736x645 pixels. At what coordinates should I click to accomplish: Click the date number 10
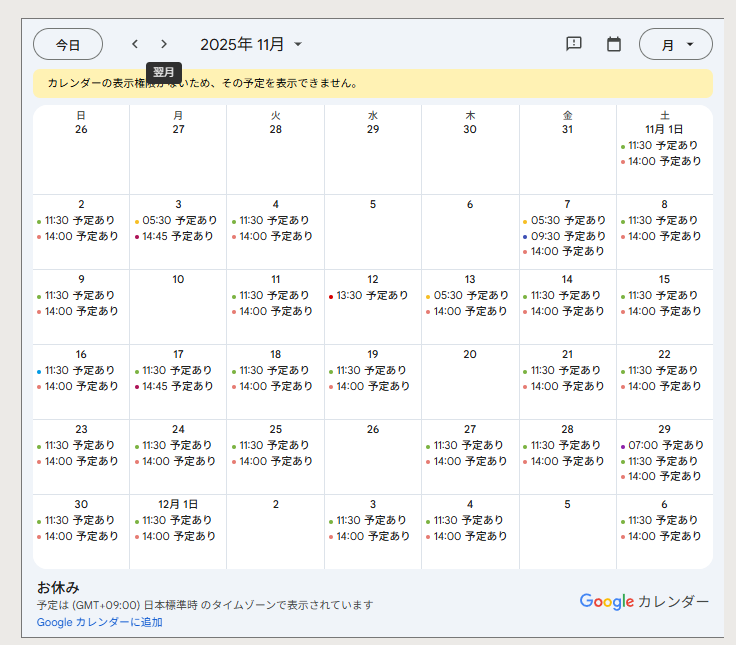tap(178, 279)
